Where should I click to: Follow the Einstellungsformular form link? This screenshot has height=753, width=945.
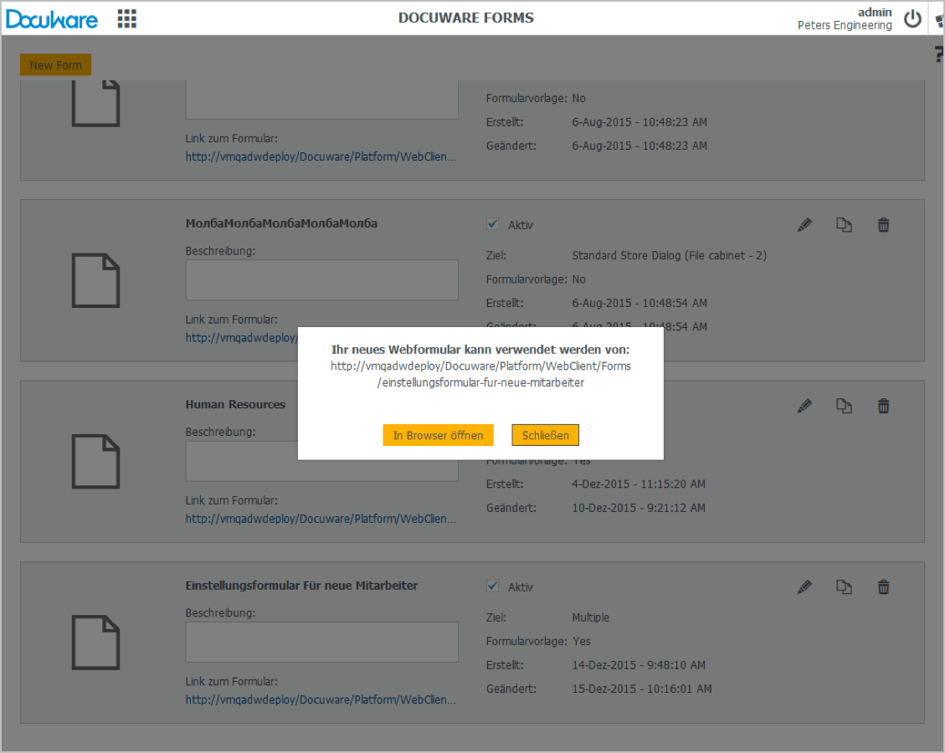(320, 700)
